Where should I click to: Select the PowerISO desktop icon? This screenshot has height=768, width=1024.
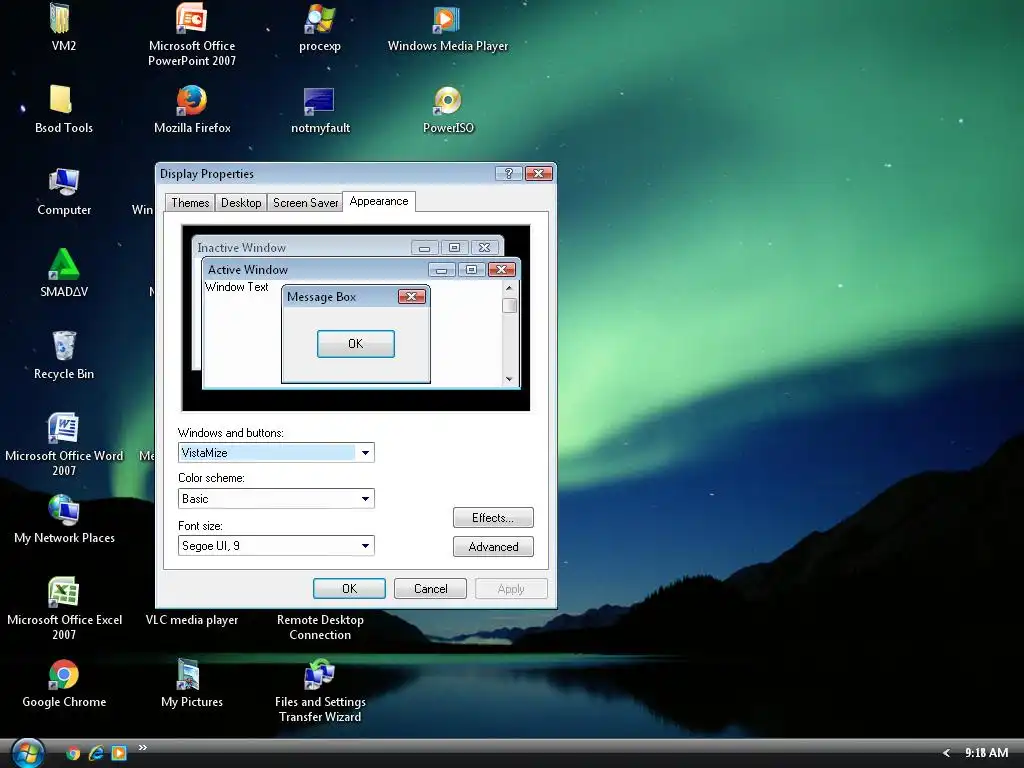447,101
